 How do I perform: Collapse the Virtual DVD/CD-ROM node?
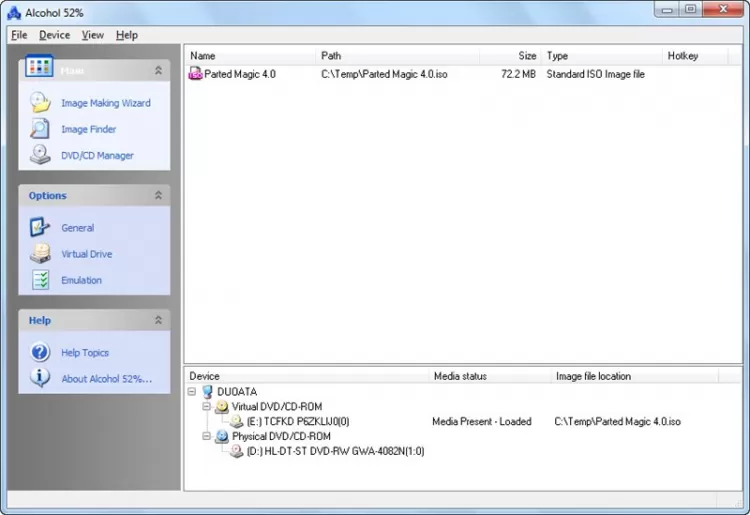coord(207,406)
